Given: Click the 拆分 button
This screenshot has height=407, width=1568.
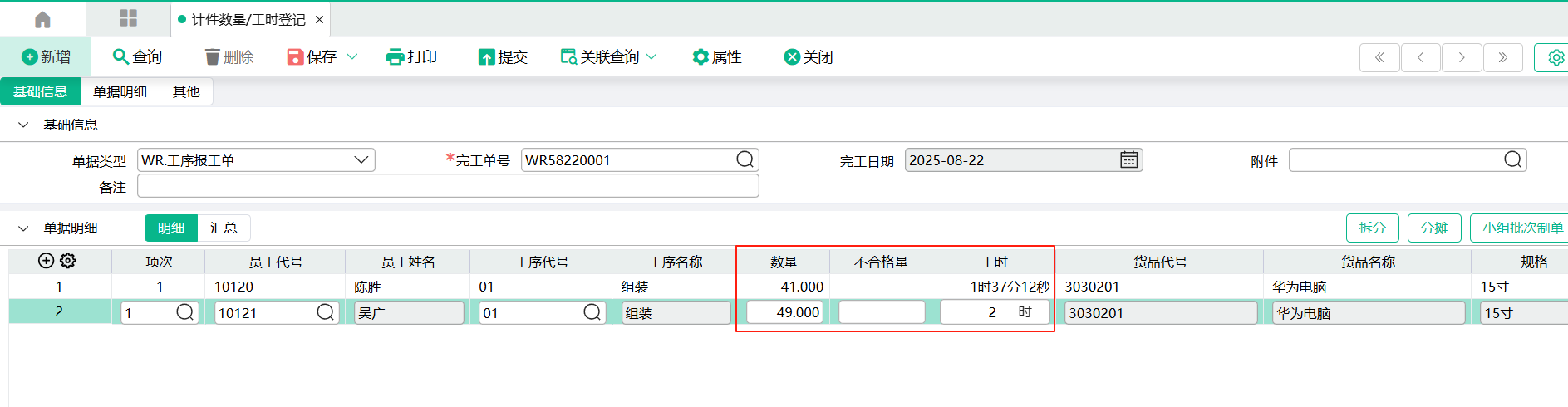Looking at the screenshot, I should click(1372, 228).
